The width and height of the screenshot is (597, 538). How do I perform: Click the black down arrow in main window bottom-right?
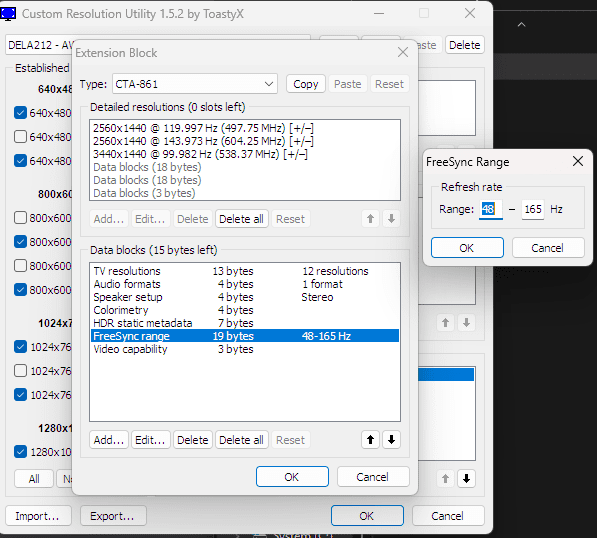pyautogui.click(x=466, y=478)
